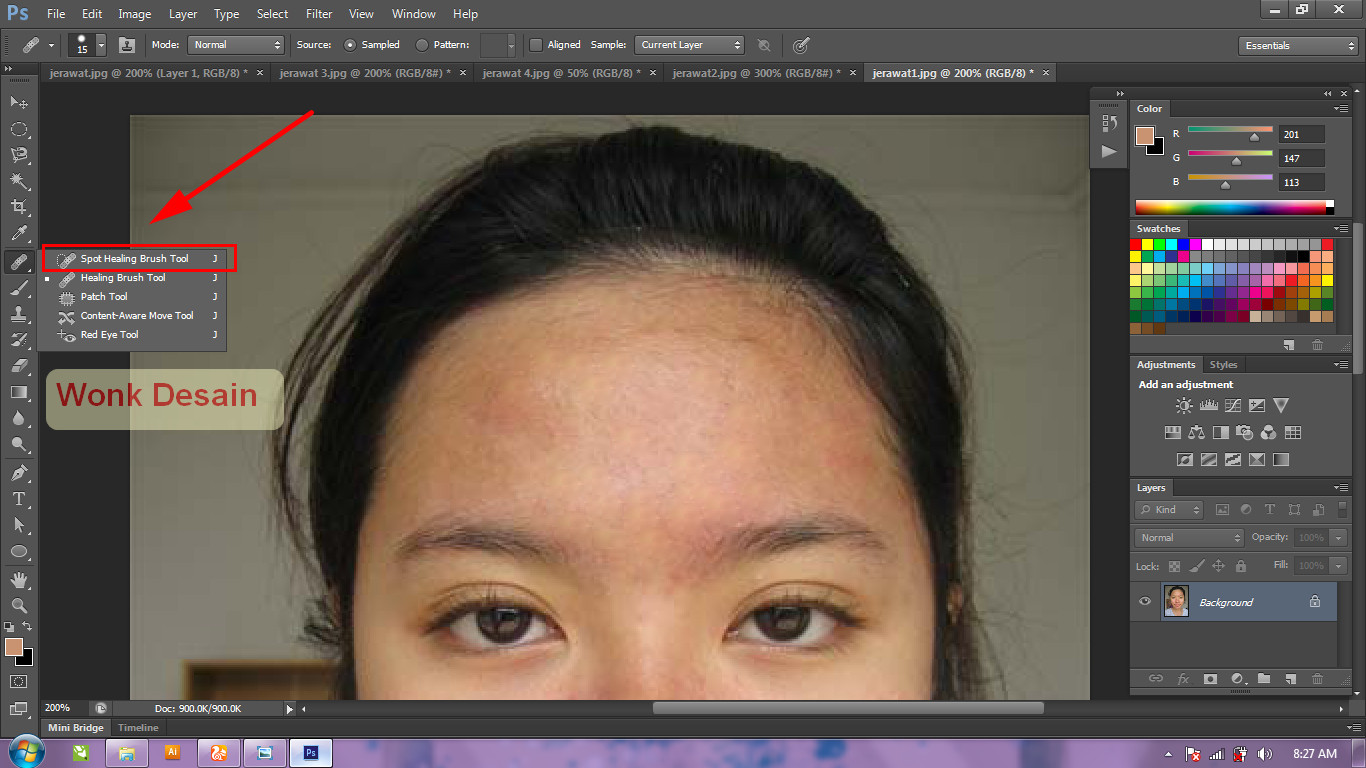Click the delete layer trash icon

pyautogui.click(x=1317, y=678)
